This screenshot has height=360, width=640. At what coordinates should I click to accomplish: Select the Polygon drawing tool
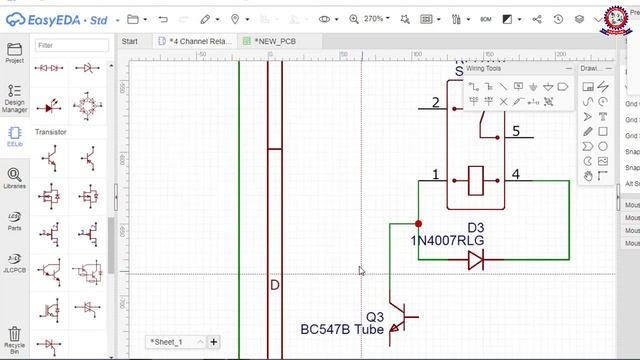pyautogui.click(x=588, y=146)
